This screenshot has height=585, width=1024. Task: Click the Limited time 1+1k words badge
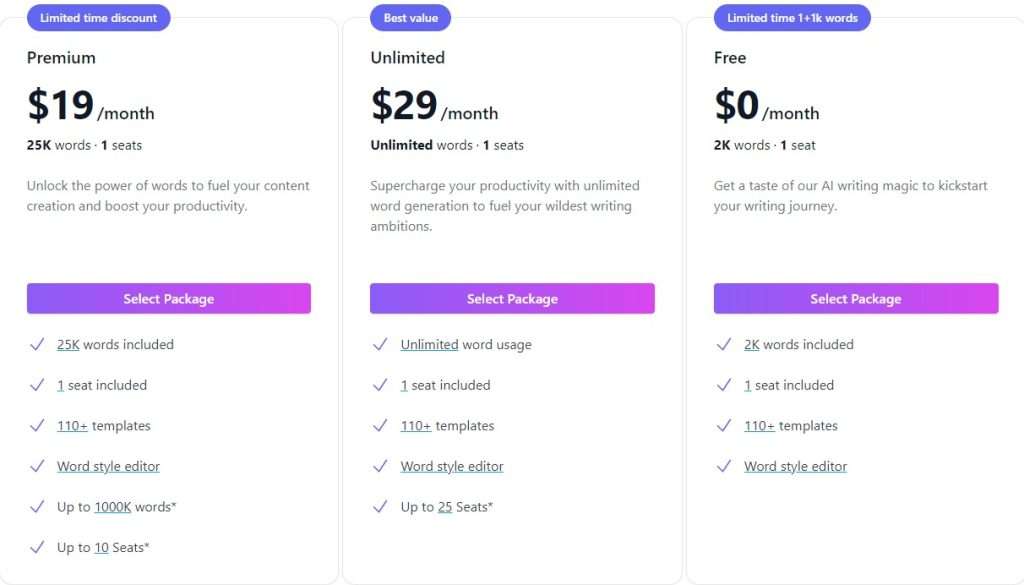[792, 18]
